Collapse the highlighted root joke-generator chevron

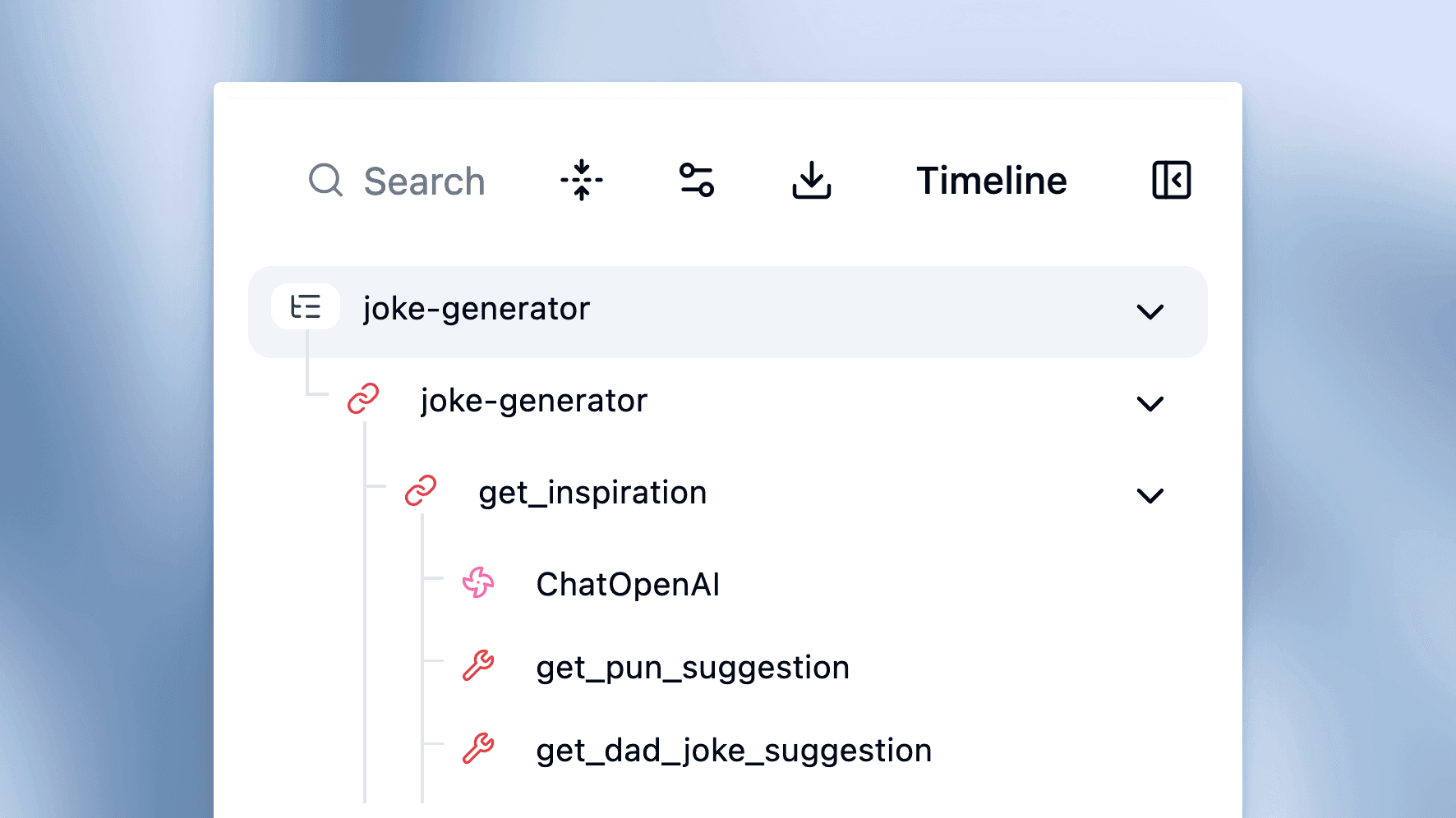pyautogui.click(x=1150, y=312)
